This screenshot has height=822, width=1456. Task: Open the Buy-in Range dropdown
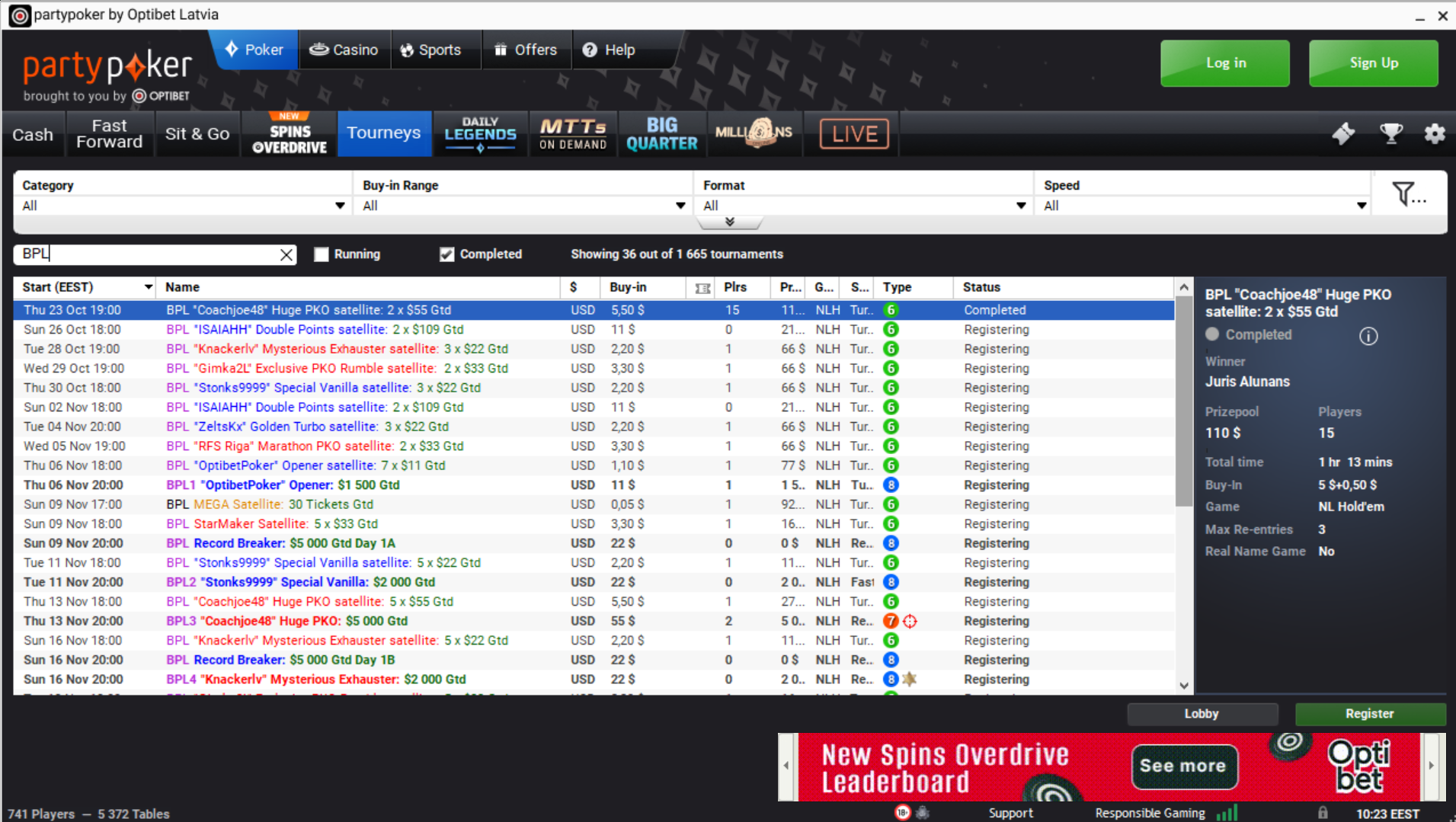click(x=523, y=206)
